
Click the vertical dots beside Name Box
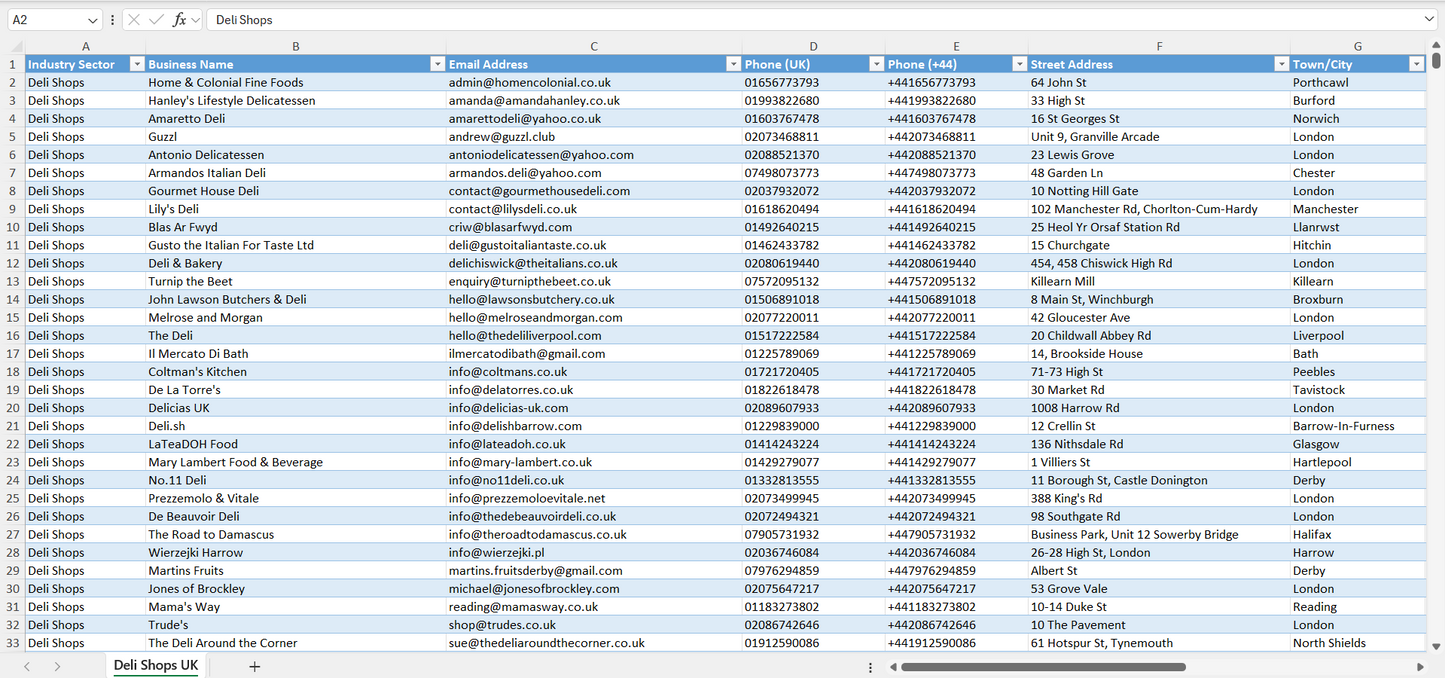click(112, 20)
